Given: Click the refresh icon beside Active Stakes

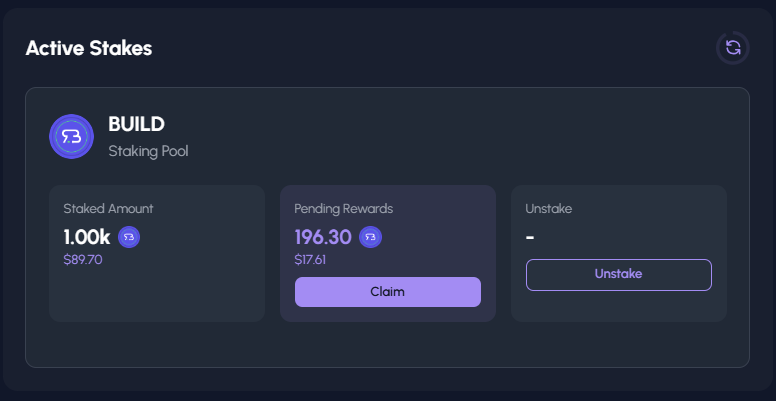Looking at the screenshot, I should 733,47.
